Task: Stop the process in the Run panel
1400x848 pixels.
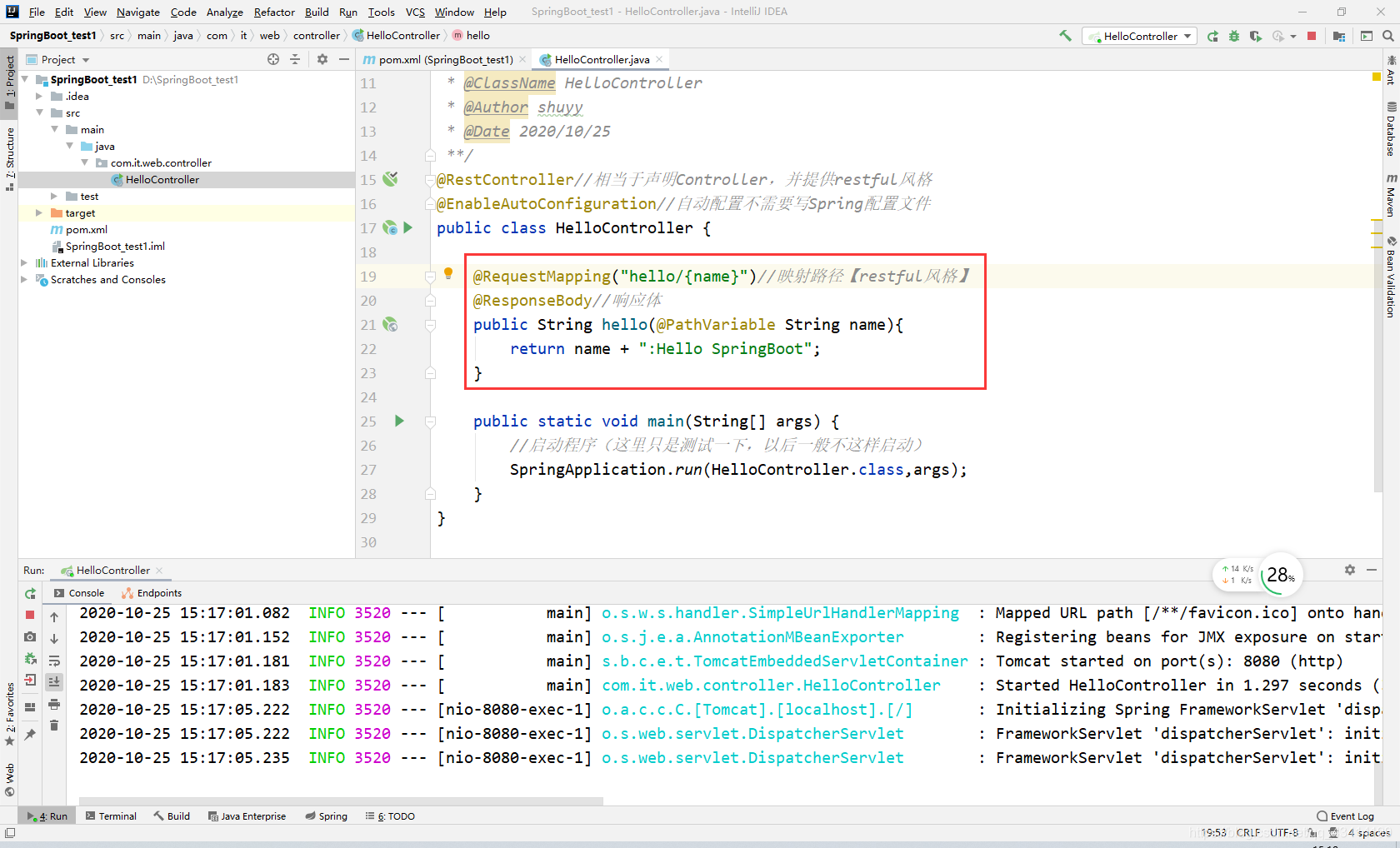Action: [30, 615]
